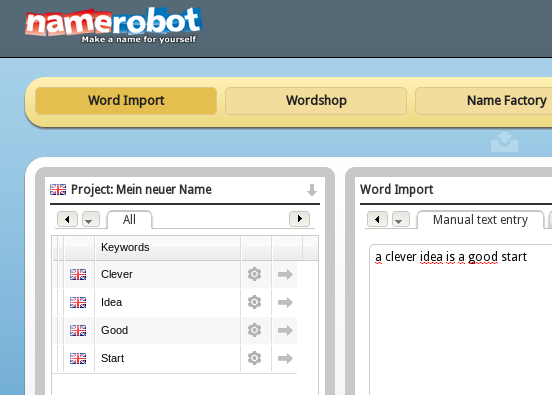Click the arrow icon for Clever
This screenshot has height=395, width=552.
pos(285,274)
